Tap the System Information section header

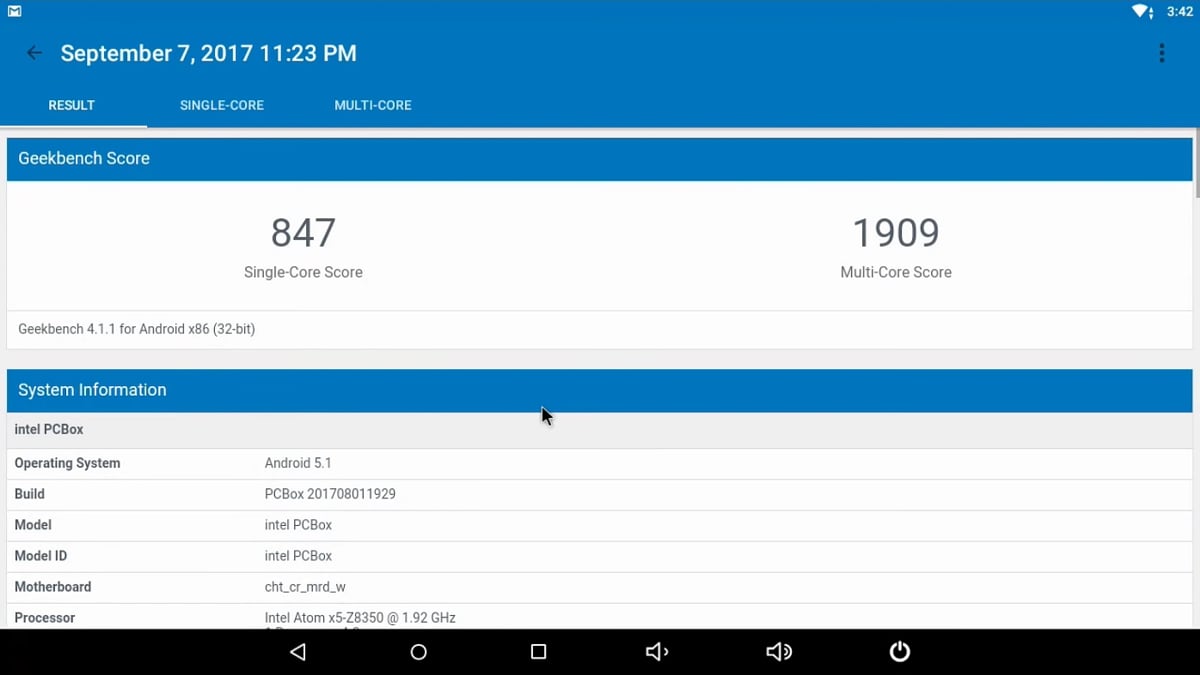click(599, 391)
